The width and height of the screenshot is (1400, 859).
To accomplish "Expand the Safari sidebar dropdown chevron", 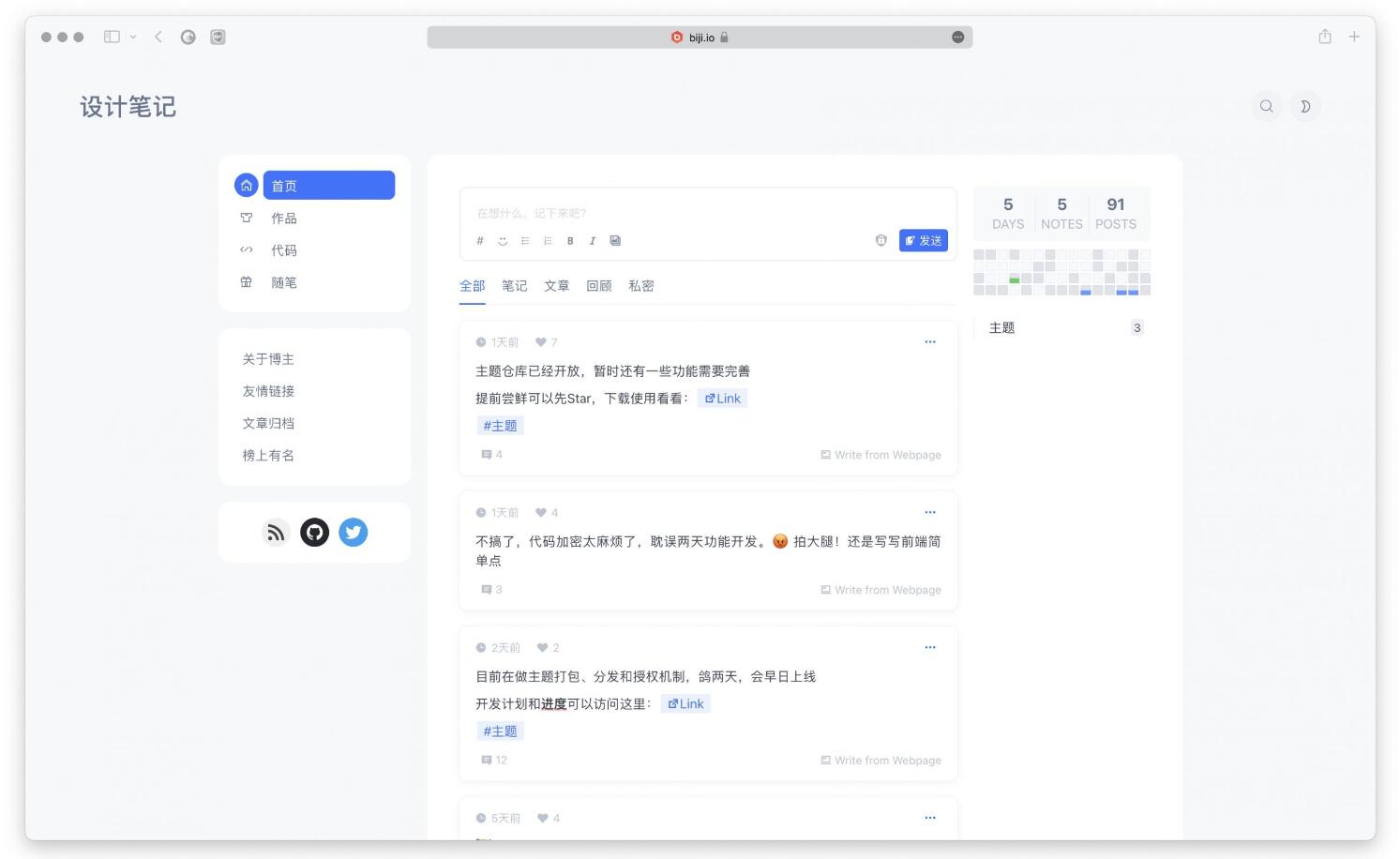I will point(133,38).
